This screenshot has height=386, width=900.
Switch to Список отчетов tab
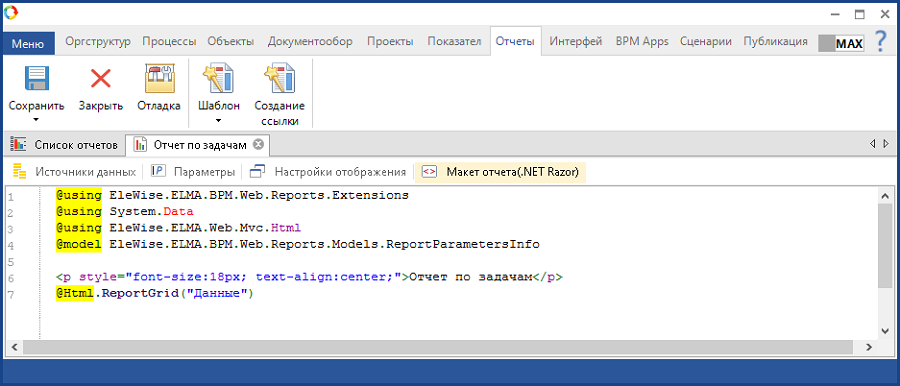[64, 144]
